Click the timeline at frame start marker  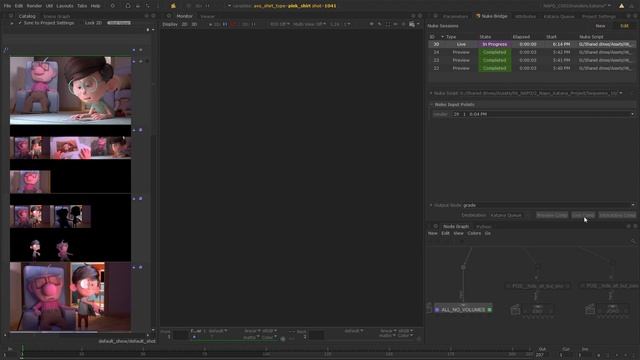click(22, 351)
